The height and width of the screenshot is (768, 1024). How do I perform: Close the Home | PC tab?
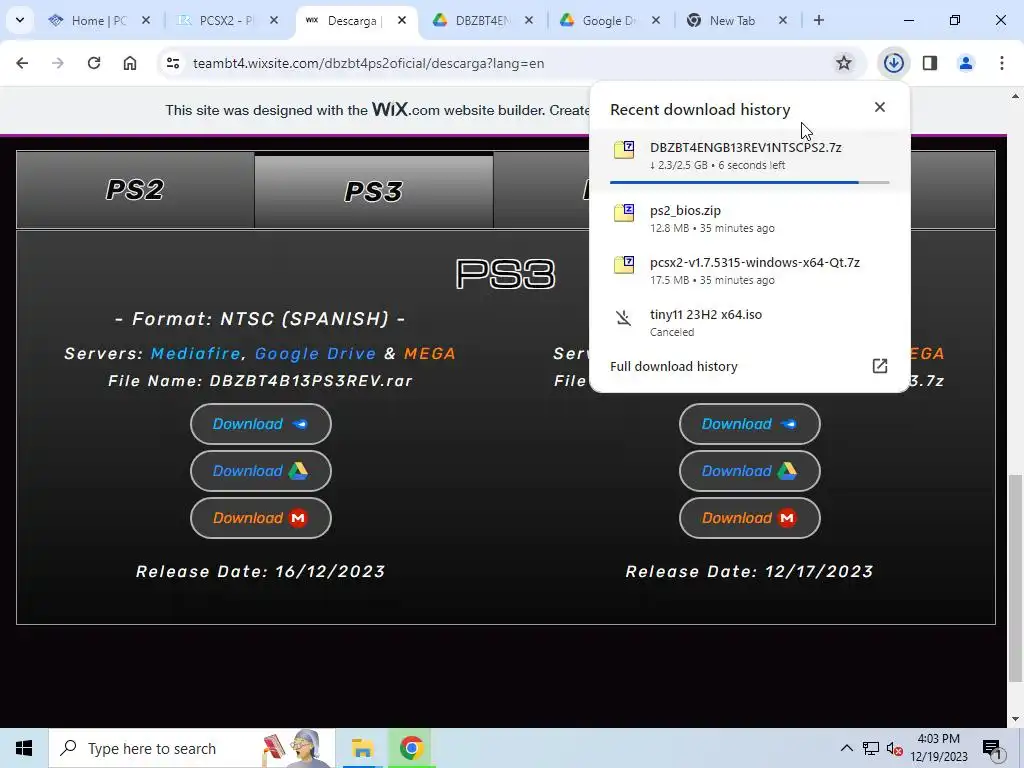pyautogui.click(x=146, y=20)
